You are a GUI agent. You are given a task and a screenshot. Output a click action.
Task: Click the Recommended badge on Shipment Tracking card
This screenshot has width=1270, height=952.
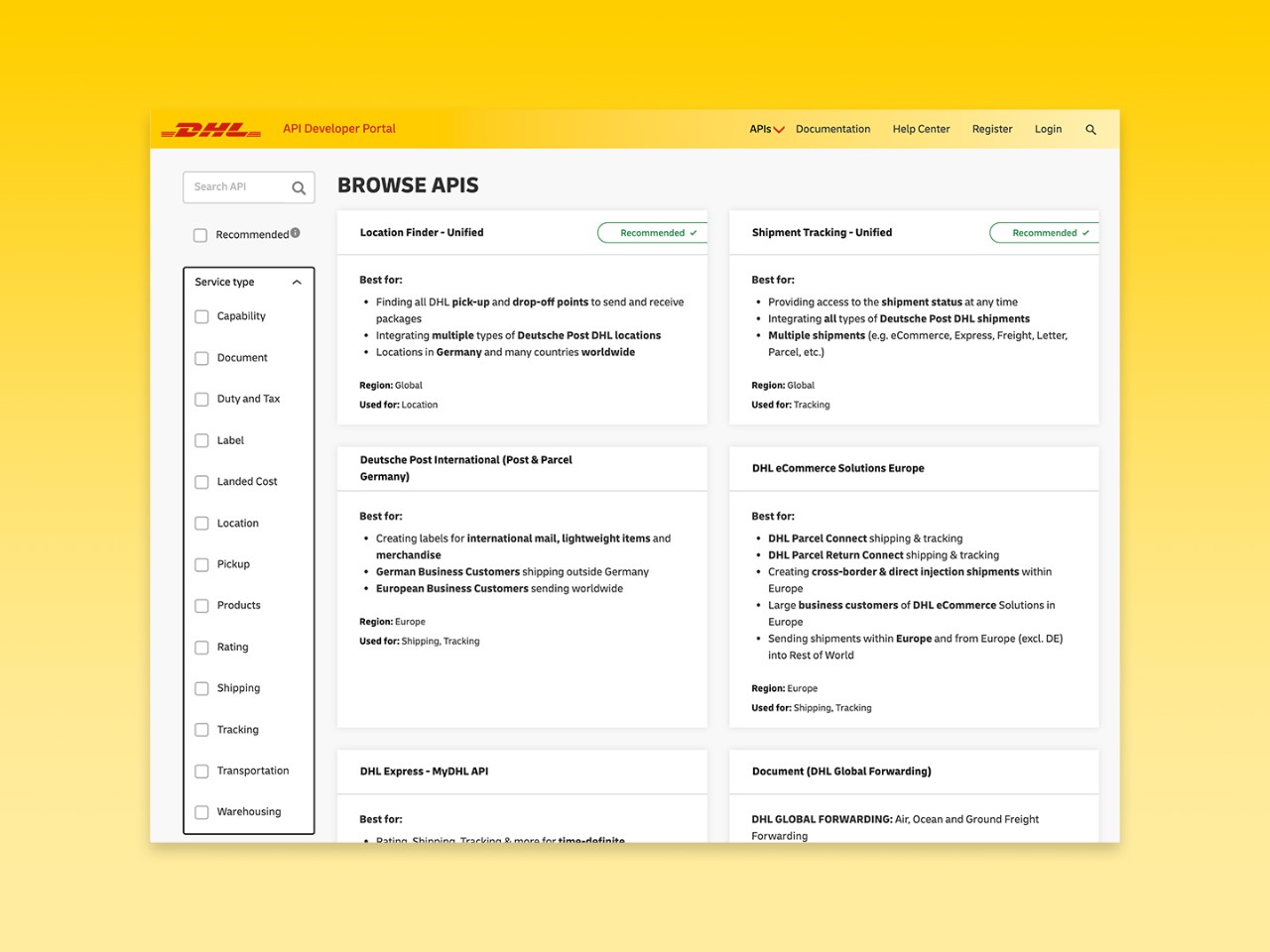[1044, 232]
